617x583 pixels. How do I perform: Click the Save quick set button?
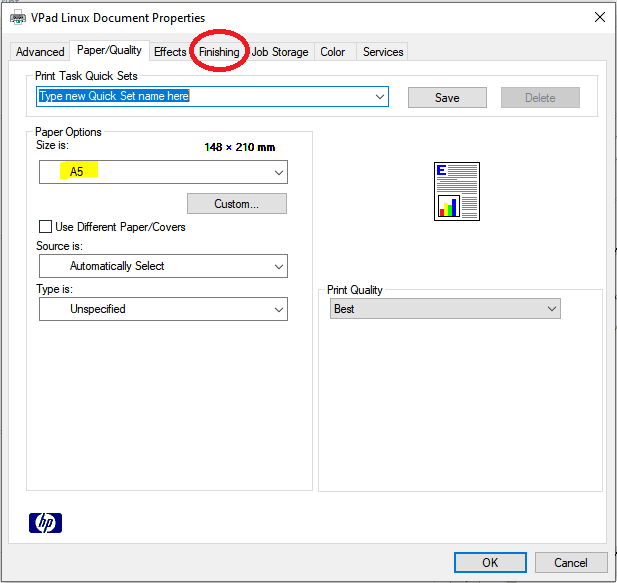coord(447,98)
